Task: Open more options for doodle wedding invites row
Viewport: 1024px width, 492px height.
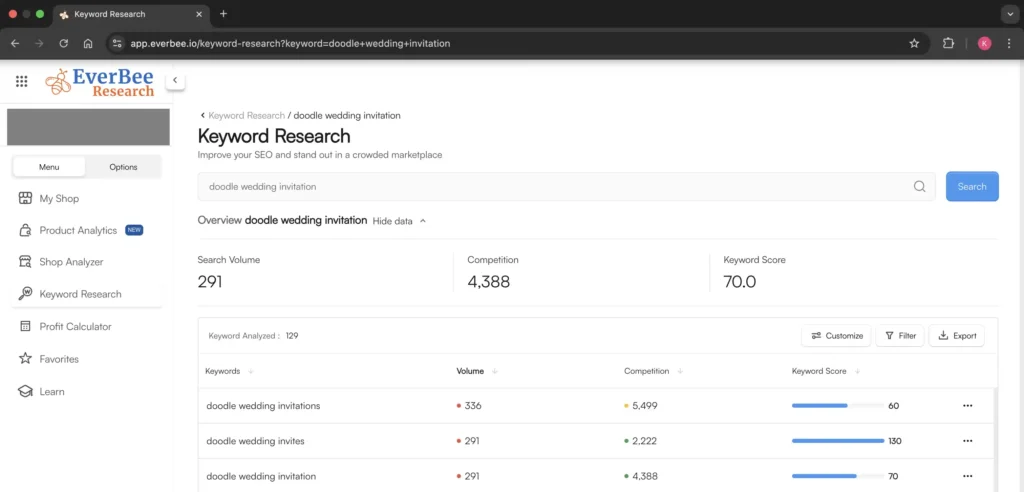Action: click(967, 441)
